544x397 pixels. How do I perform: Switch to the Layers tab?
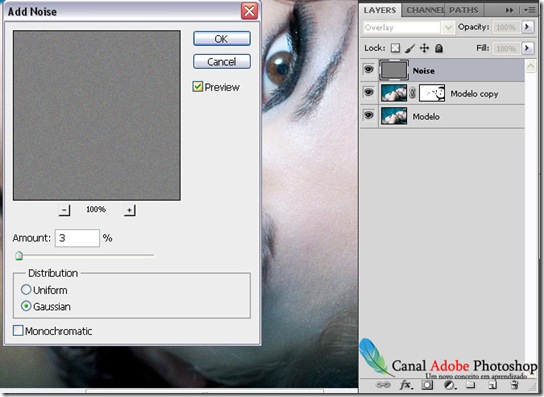pos(380,10)
